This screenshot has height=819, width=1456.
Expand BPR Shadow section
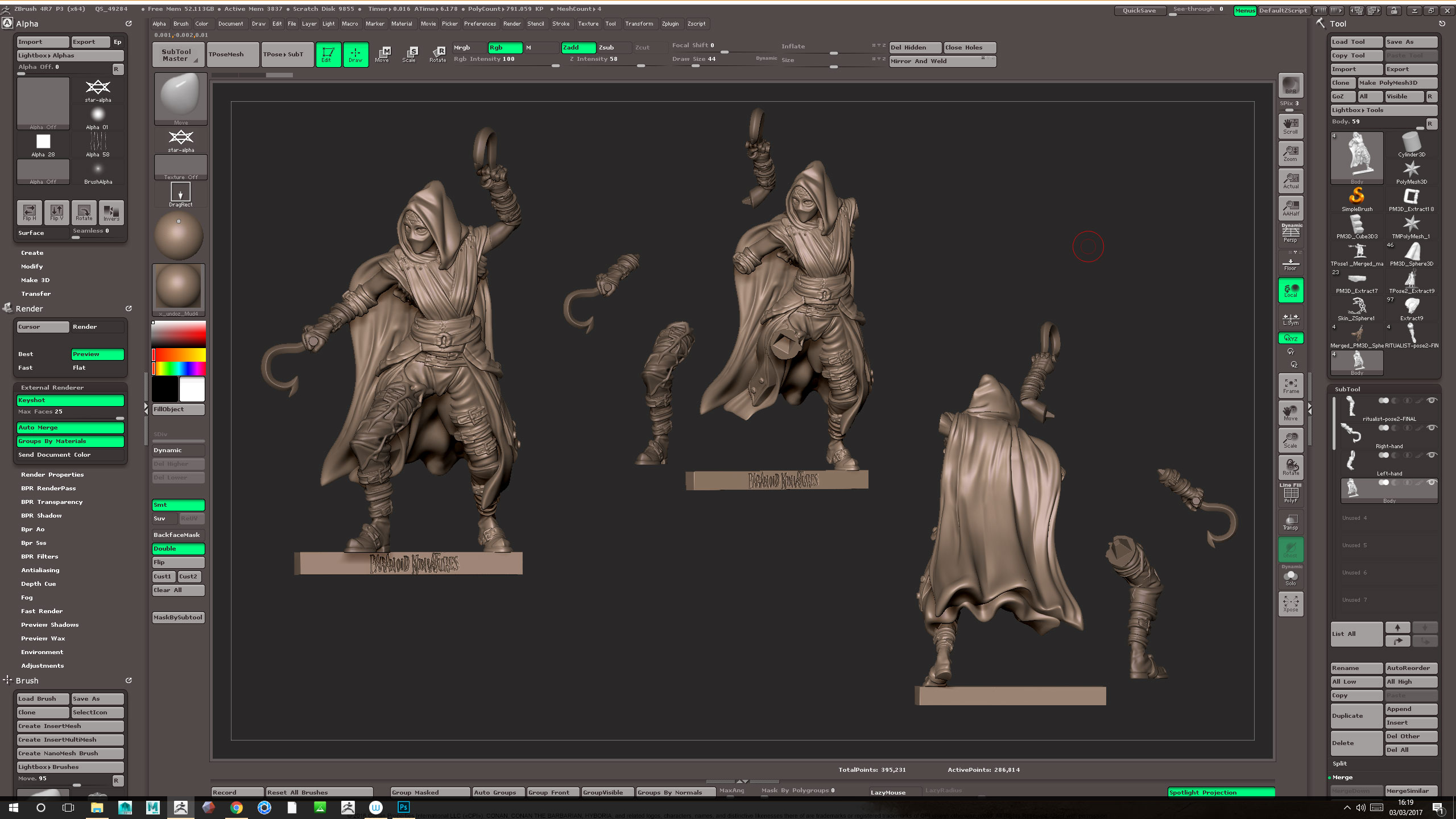42,516
